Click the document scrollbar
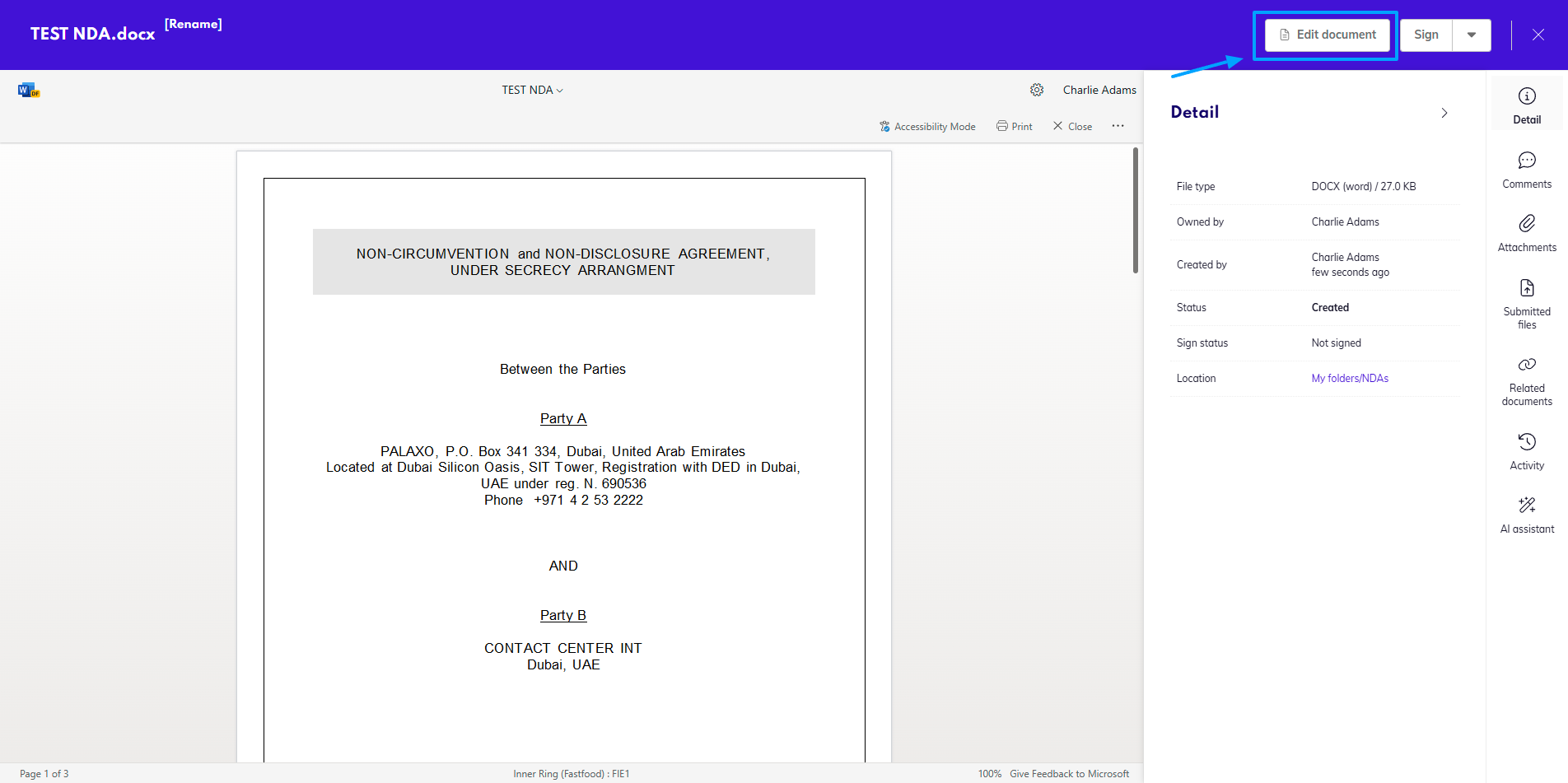1568x783 pixels. [x=1137, y=210]
